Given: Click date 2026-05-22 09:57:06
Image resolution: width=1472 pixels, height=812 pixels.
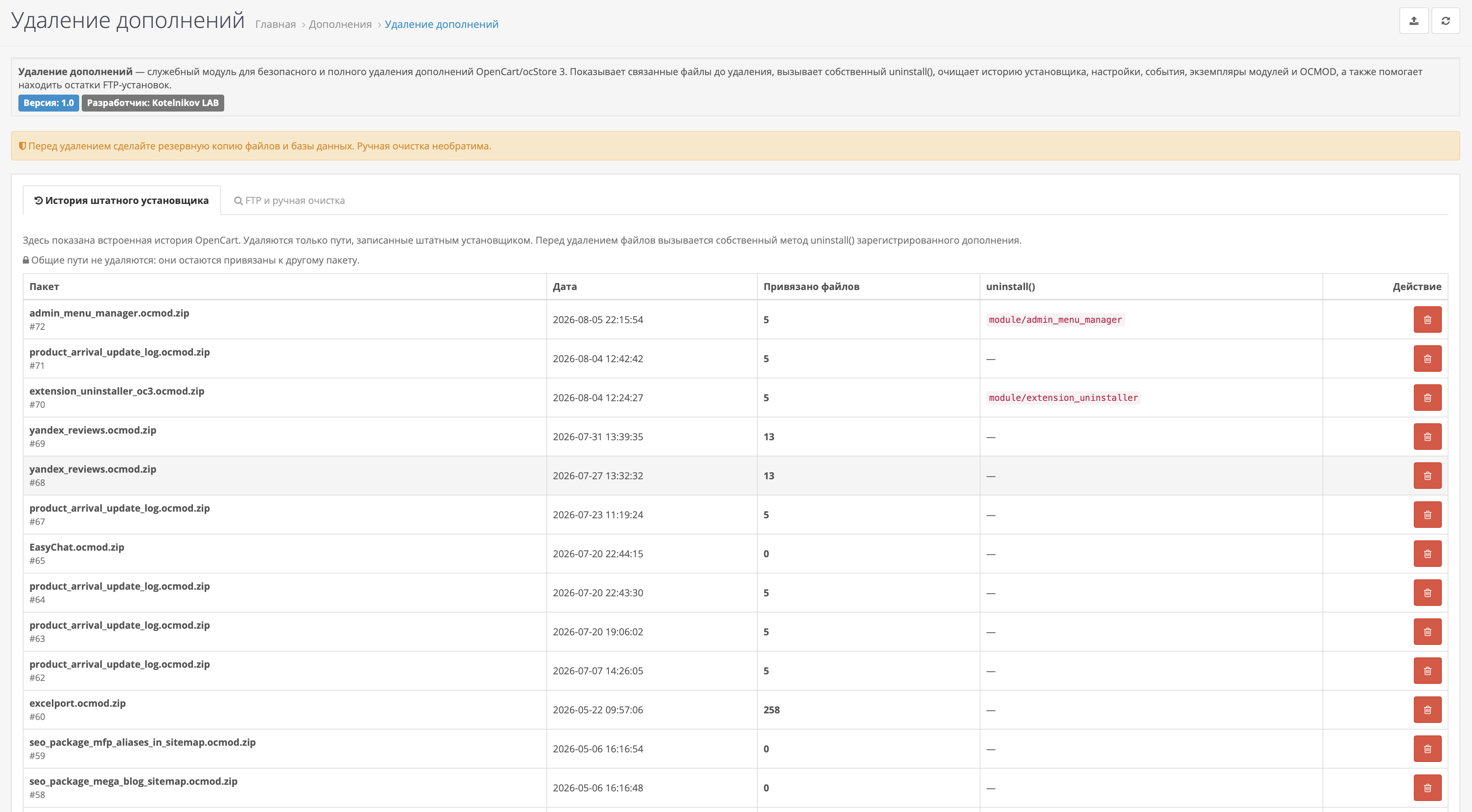Looking at the screenshot, I should (x=598, y=710).
